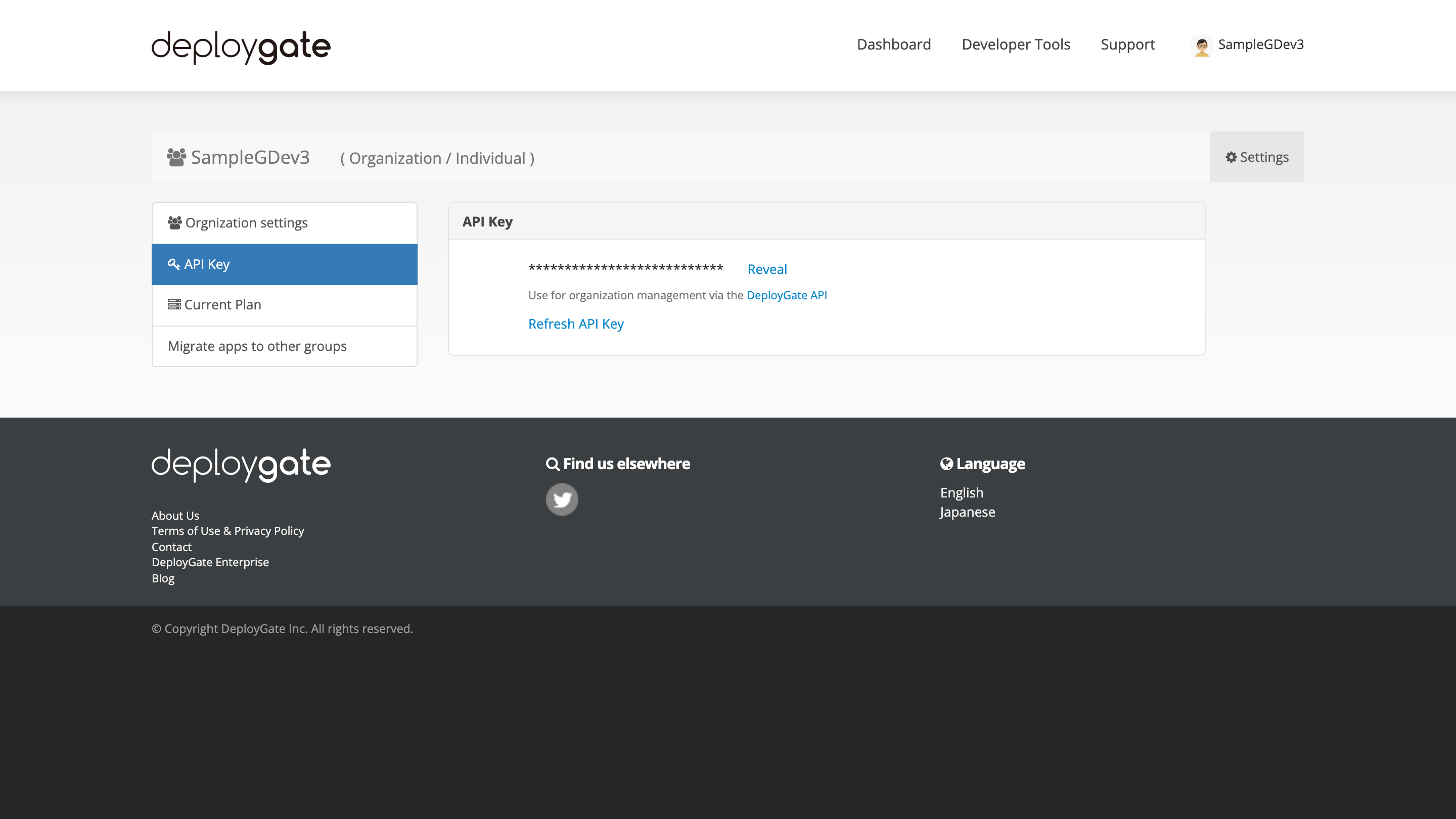Click the SampleGDev3 user avatar
Image resolution: width=1456 pixels, height=819 pixels.
click(1202, 45)
